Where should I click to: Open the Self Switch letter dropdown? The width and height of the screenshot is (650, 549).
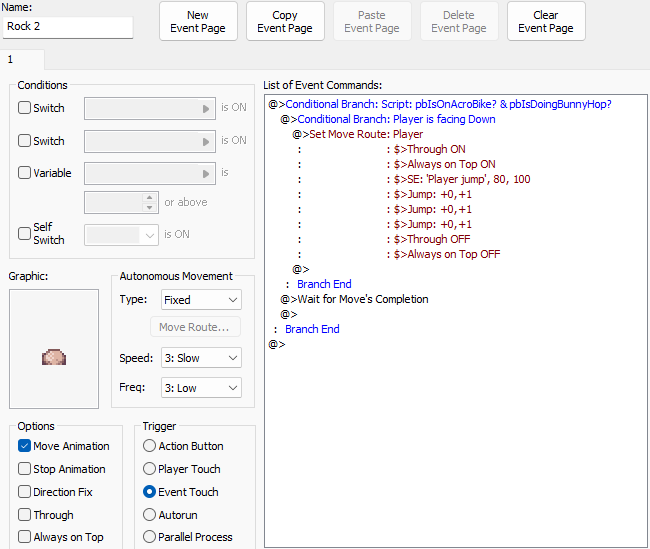pyautogui.click(x=121, y=235)
